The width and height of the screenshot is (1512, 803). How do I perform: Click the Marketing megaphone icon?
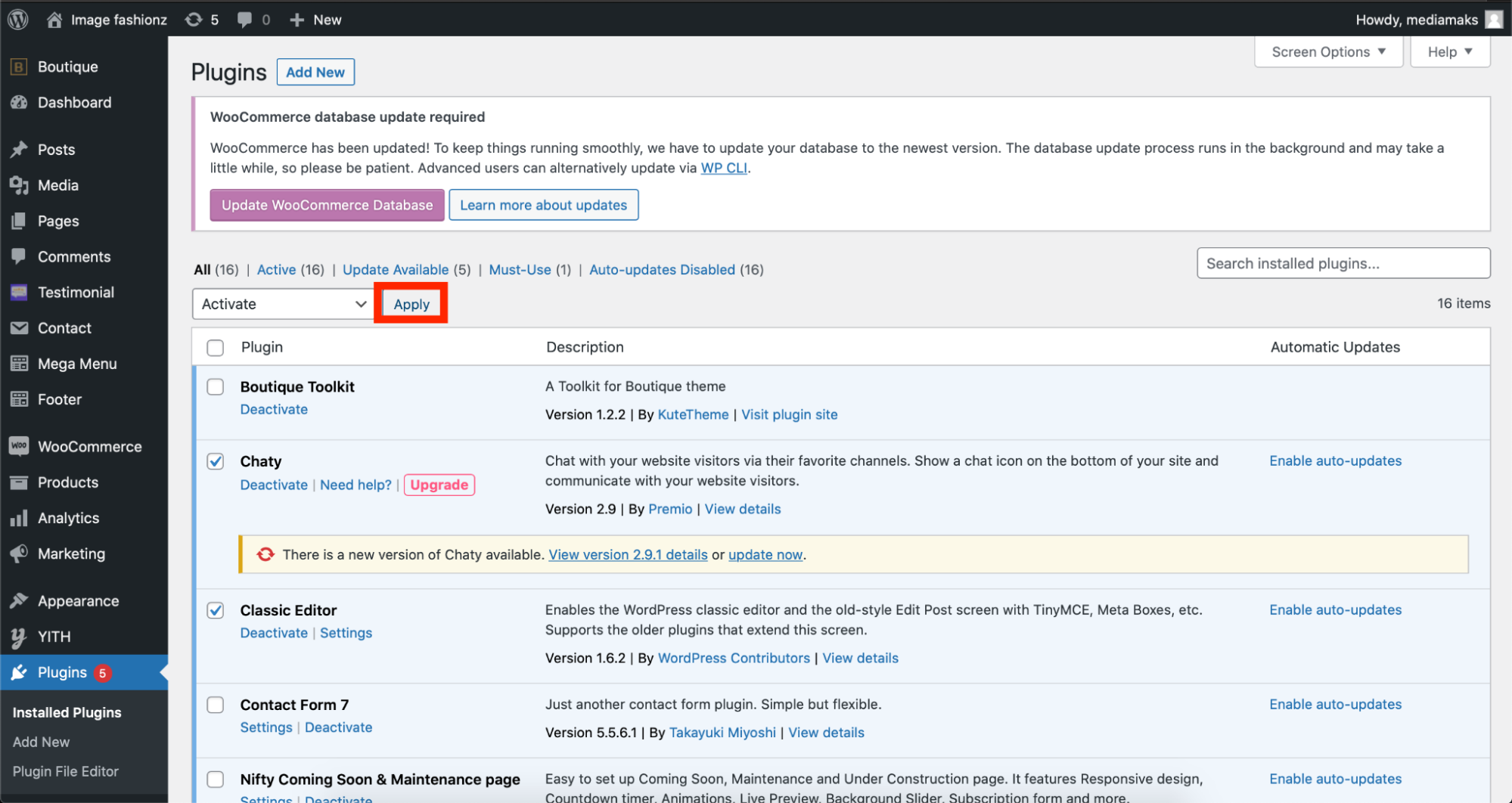[19, 553]
